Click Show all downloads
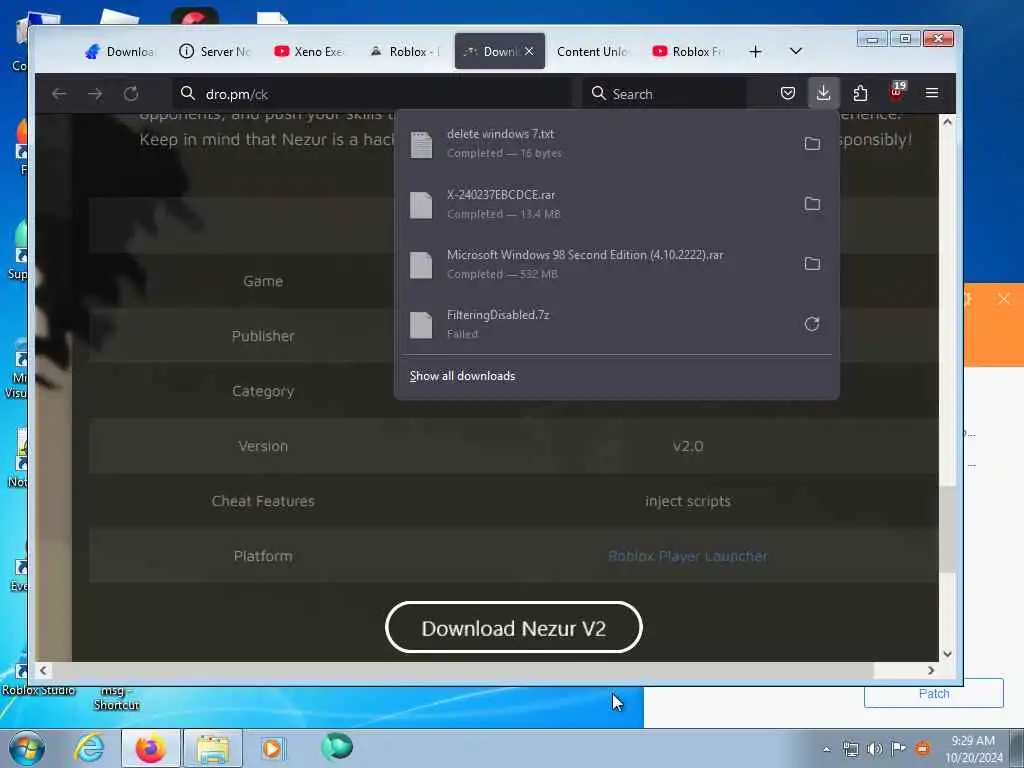 point(462,376)
